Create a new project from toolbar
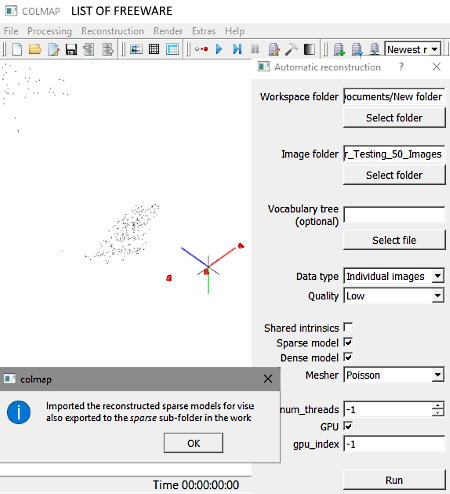This screenshot has height=494, width=450. tap(17, 50)
